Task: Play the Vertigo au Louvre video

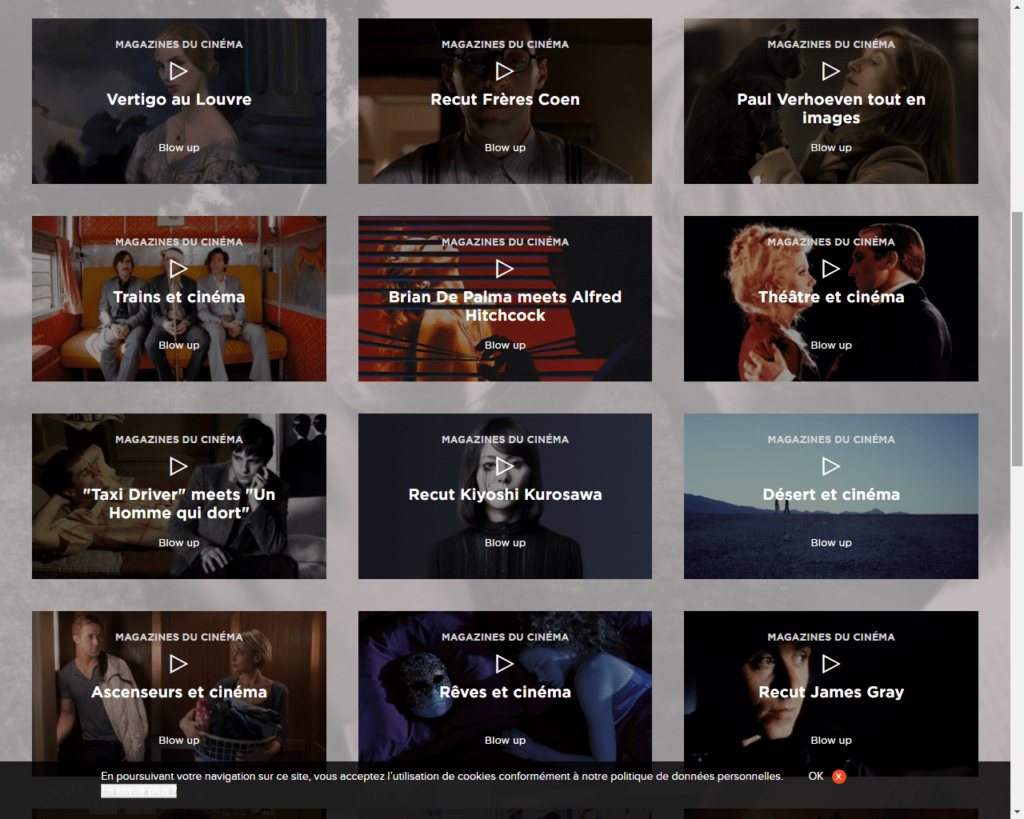Action: (x=178, y=71)
